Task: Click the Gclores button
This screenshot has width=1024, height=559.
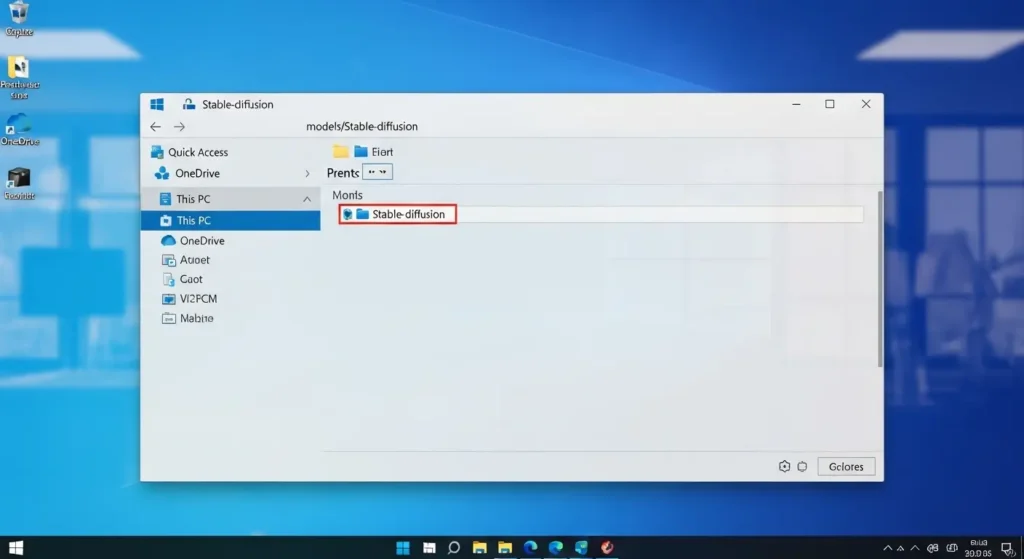Action: pos(846,466)
